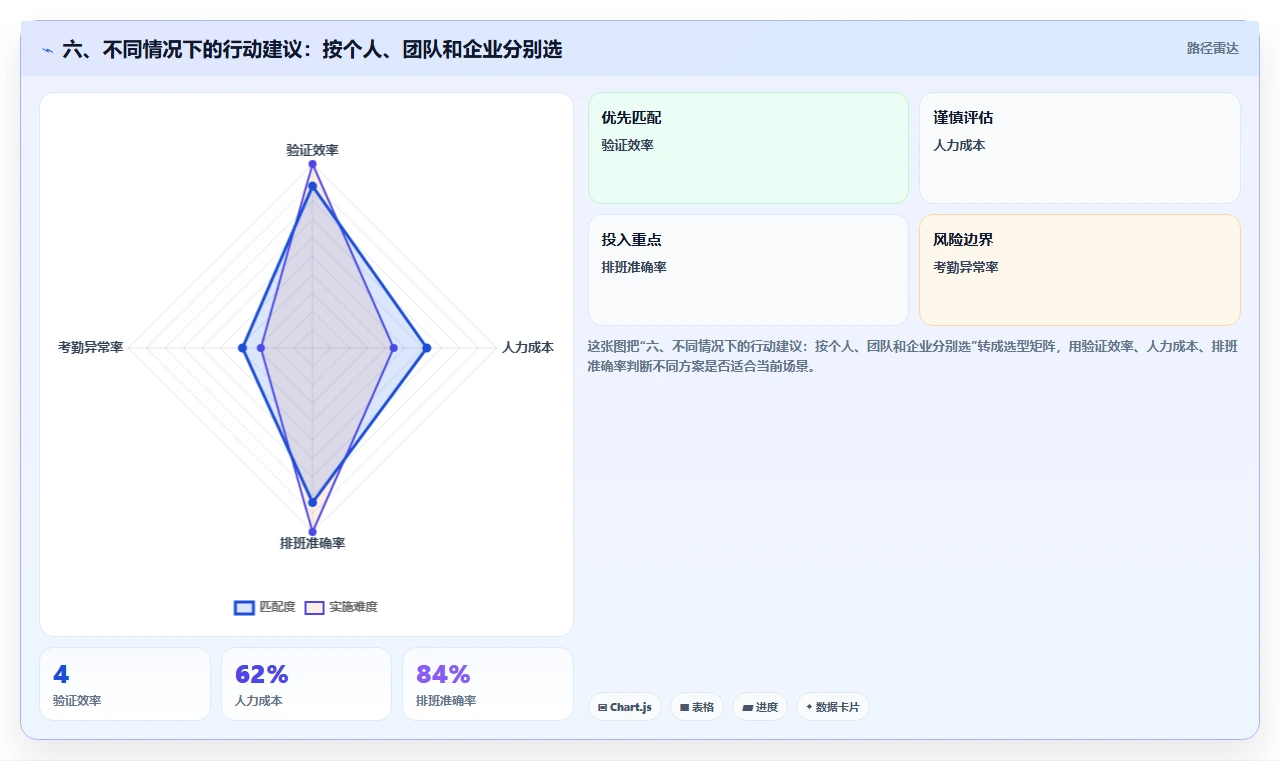1280x761 pixels.
Task: Open the 优先匹配 card
Action: 748,148
